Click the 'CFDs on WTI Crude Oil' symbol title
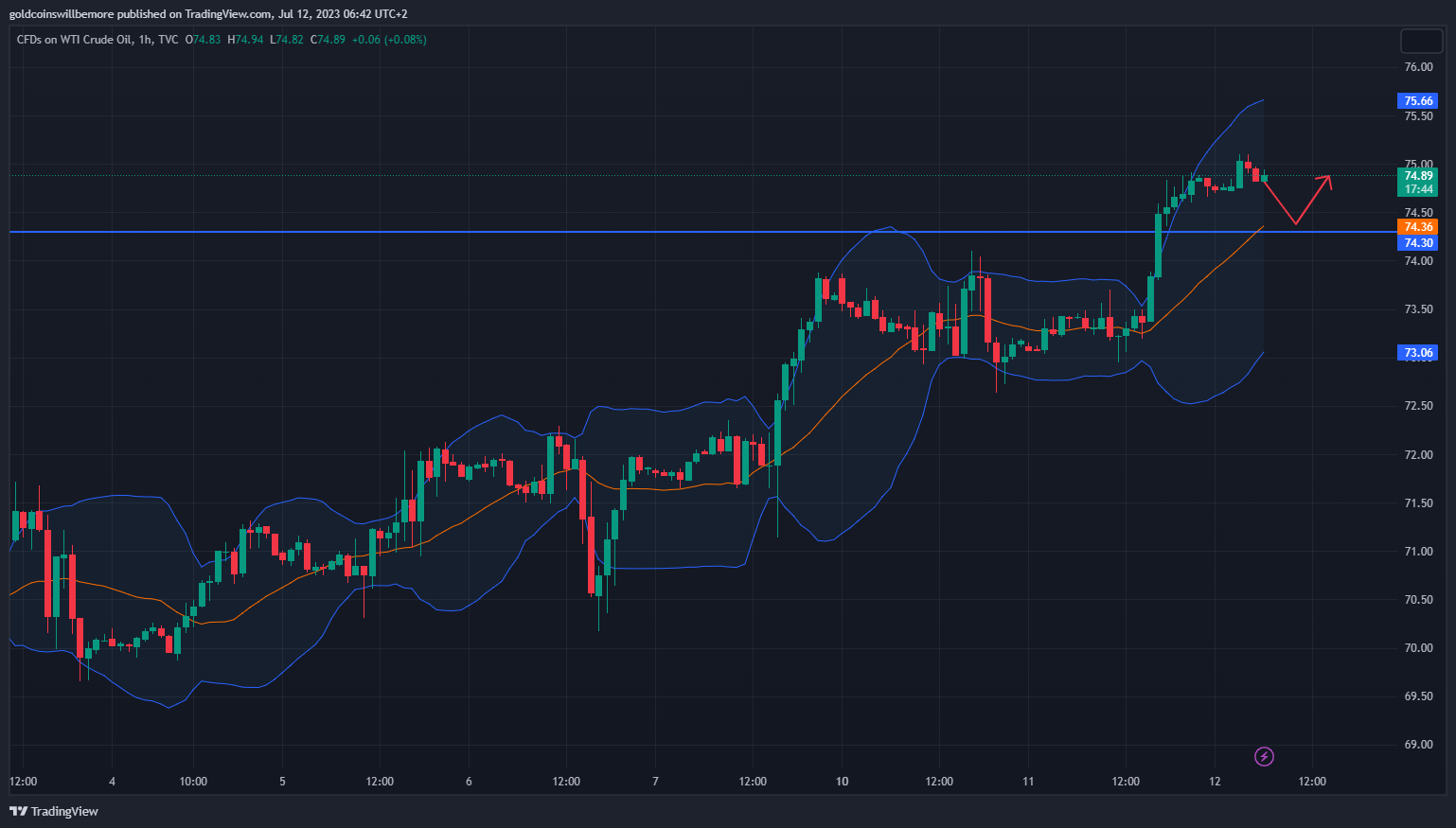The image size is (1456, 828). [x=75, y=40]
